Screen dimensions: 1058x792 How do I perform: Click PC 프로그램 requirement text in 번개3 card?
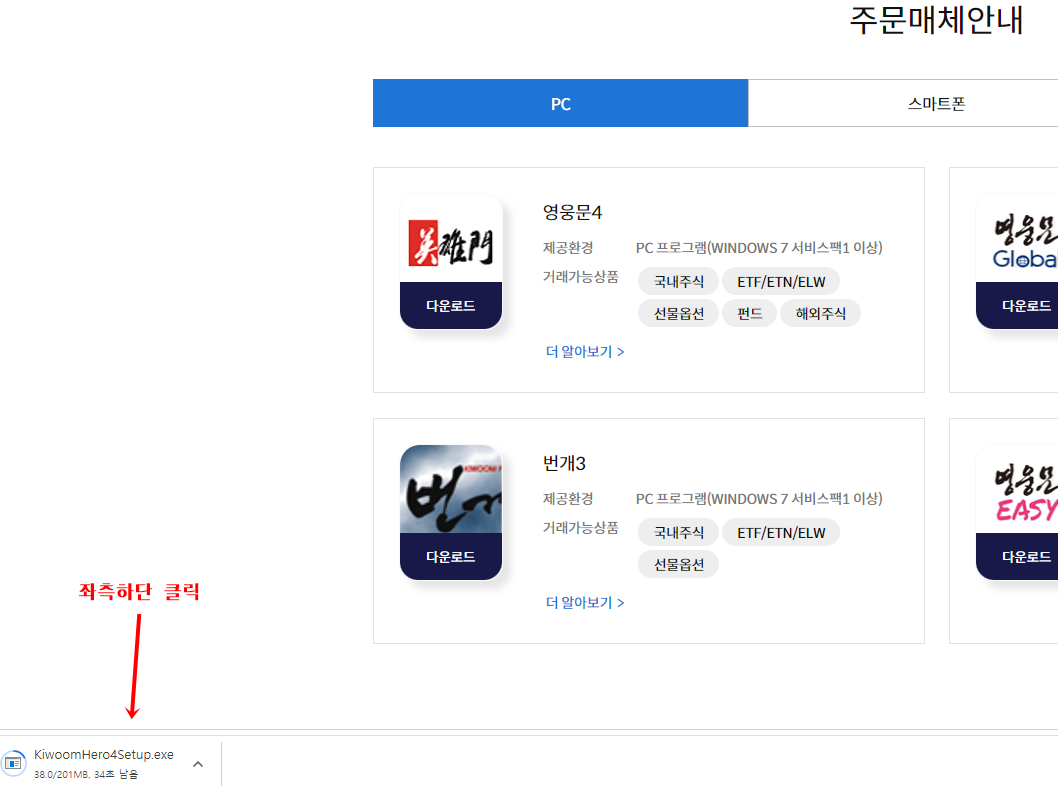click(x=759, y=499)
